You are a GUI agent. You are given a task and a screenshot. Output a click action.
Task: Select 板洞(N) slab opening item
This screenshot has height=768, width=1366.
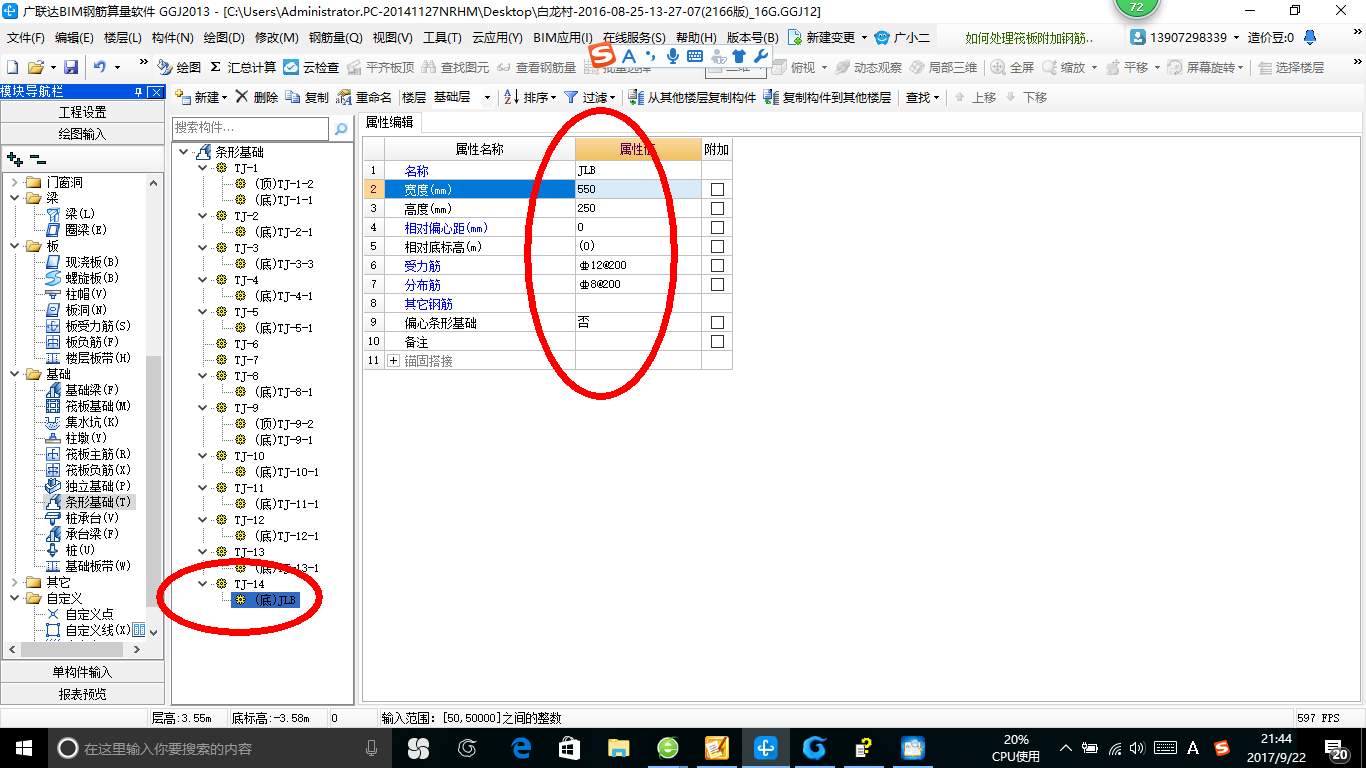pyautogui.click(x=76, y=310)
